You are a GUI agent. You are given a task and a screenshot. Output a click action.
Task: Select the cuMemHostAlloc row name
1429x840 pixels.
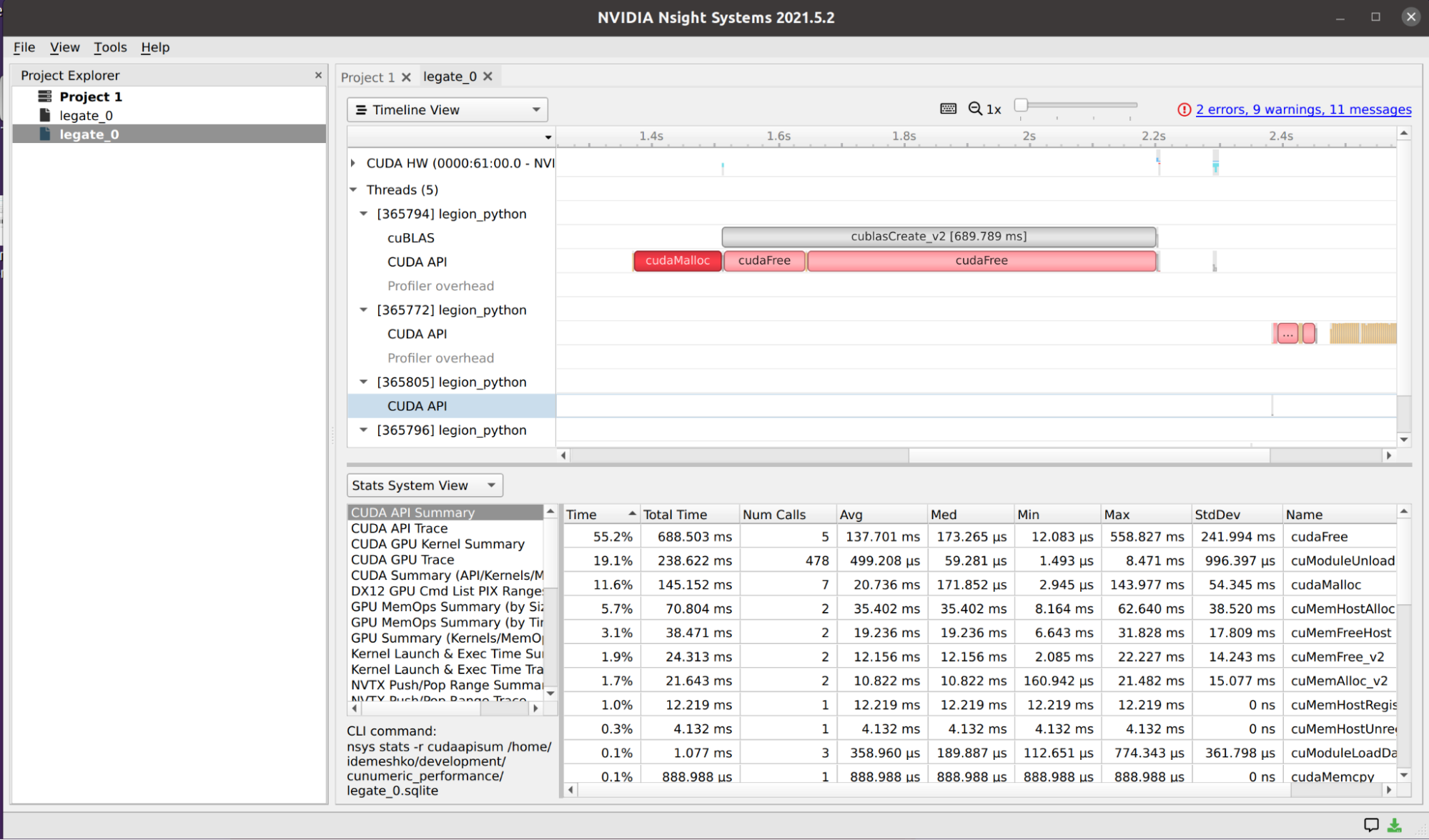tap(1343, 608)
